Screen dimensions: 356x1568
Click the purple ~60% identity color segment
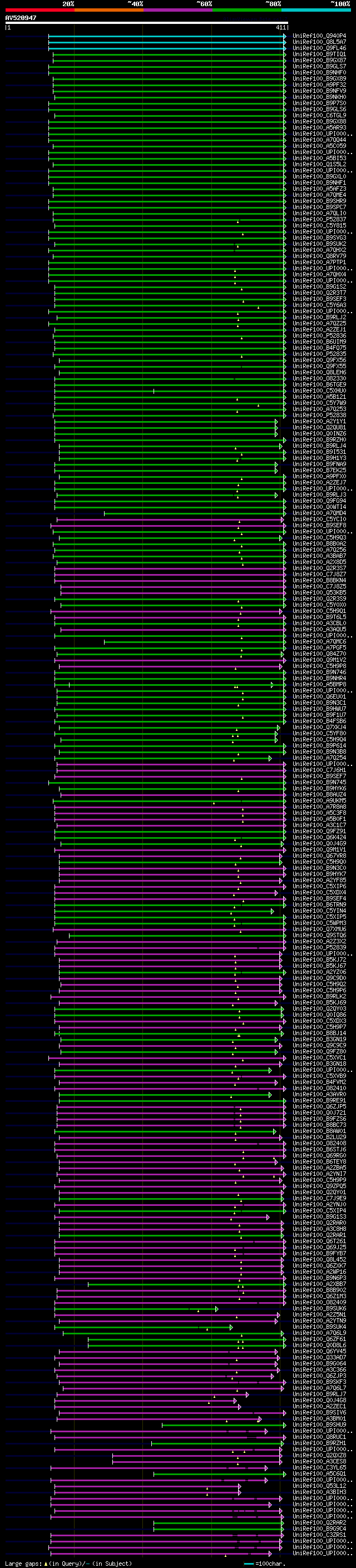(177, 10)
